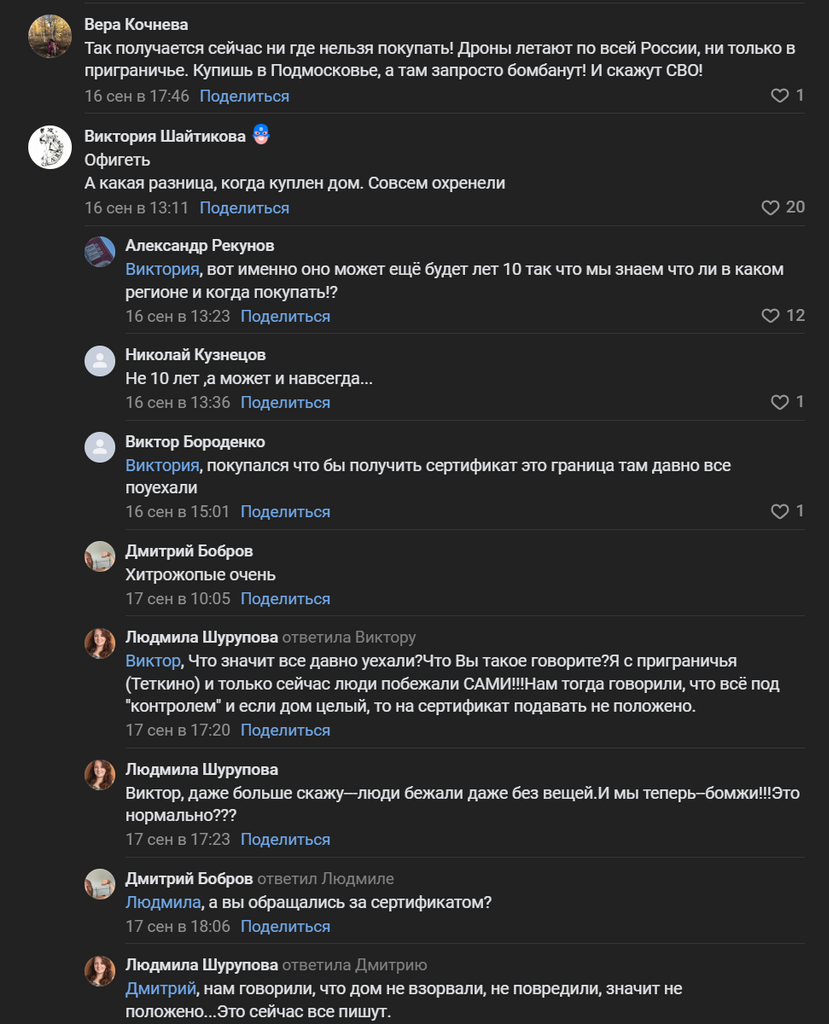The width and height of the screenshot is (829, 1024).
Task: Open the Дмитрий mention in the final reply
Action: [x=152, y=988]
